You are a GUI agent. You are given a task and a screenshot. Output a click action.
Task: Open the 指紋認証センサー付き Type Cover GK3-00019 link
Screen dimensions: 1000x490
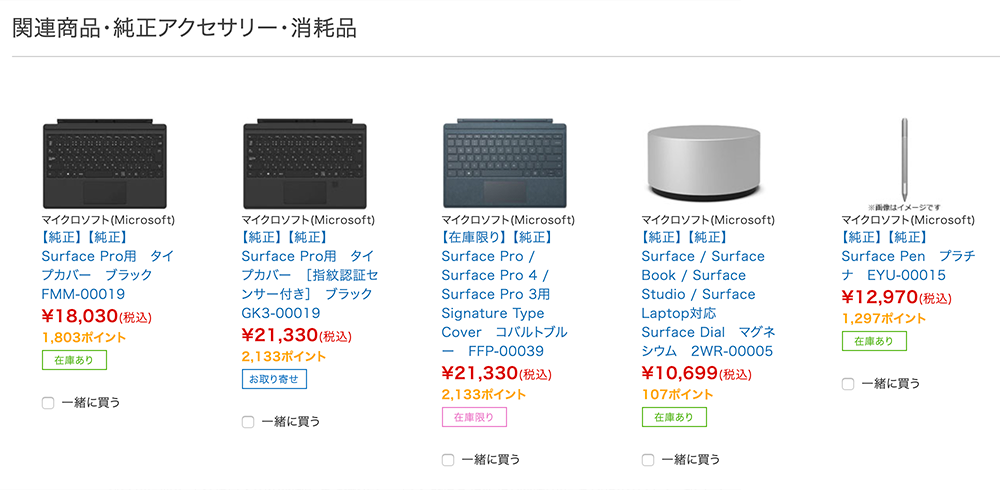[x=307, y=285]
